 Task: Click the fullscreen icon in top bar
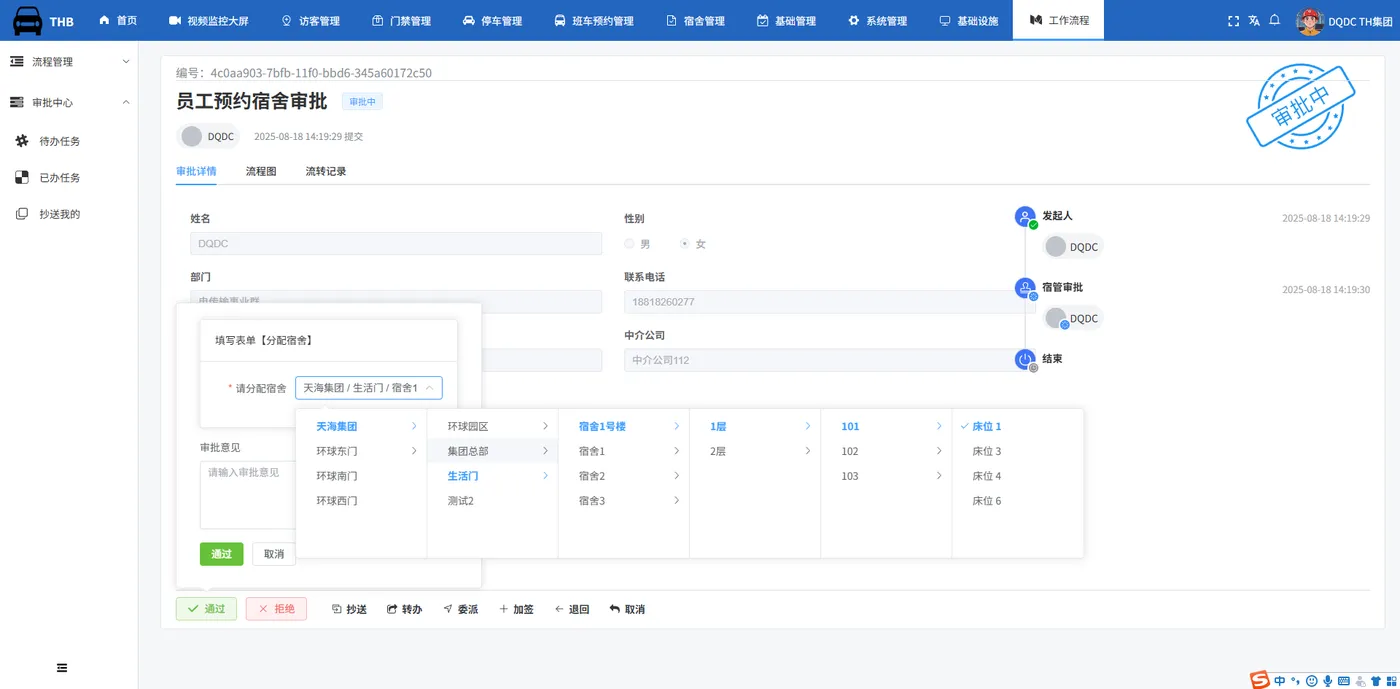[1233, 20]
